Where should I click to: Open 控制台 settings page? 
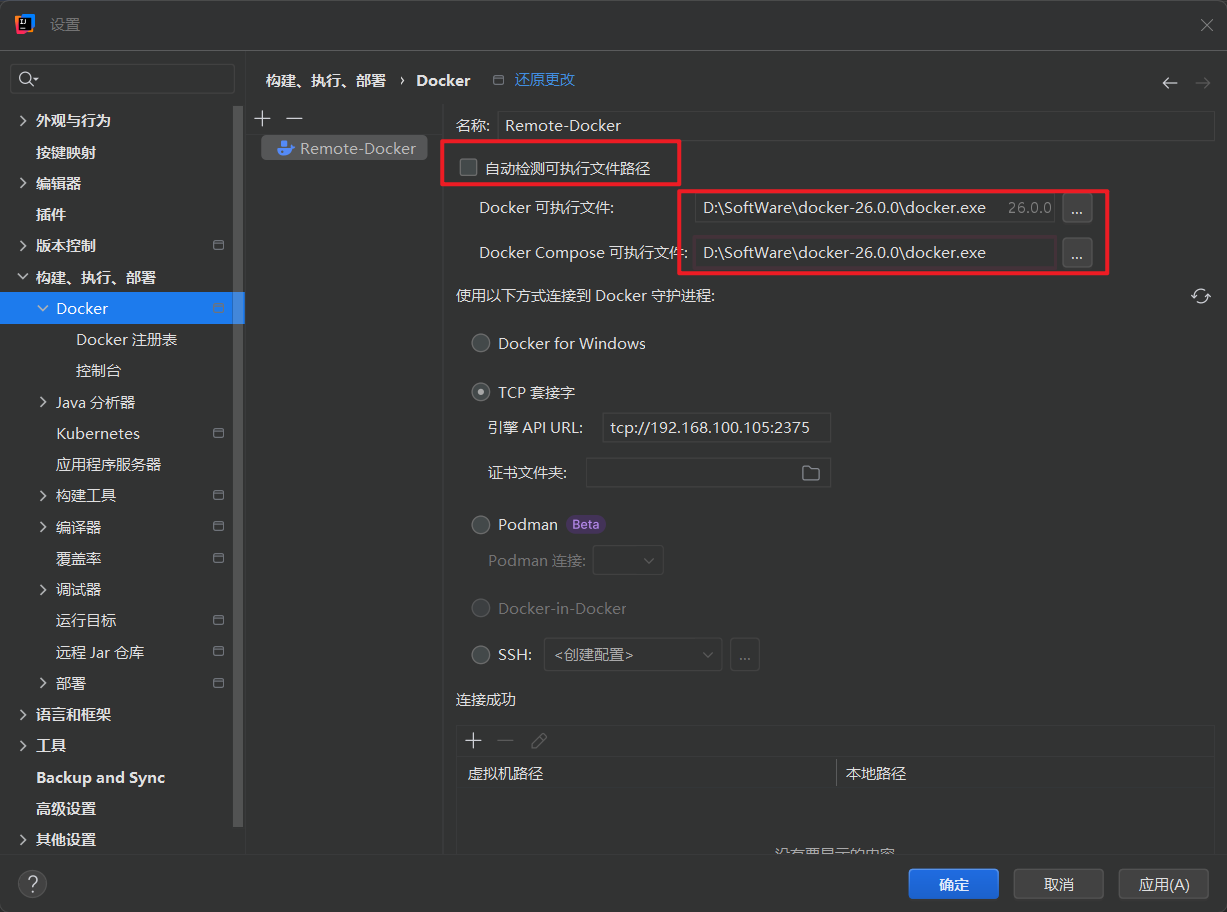[x=98, y=370]
